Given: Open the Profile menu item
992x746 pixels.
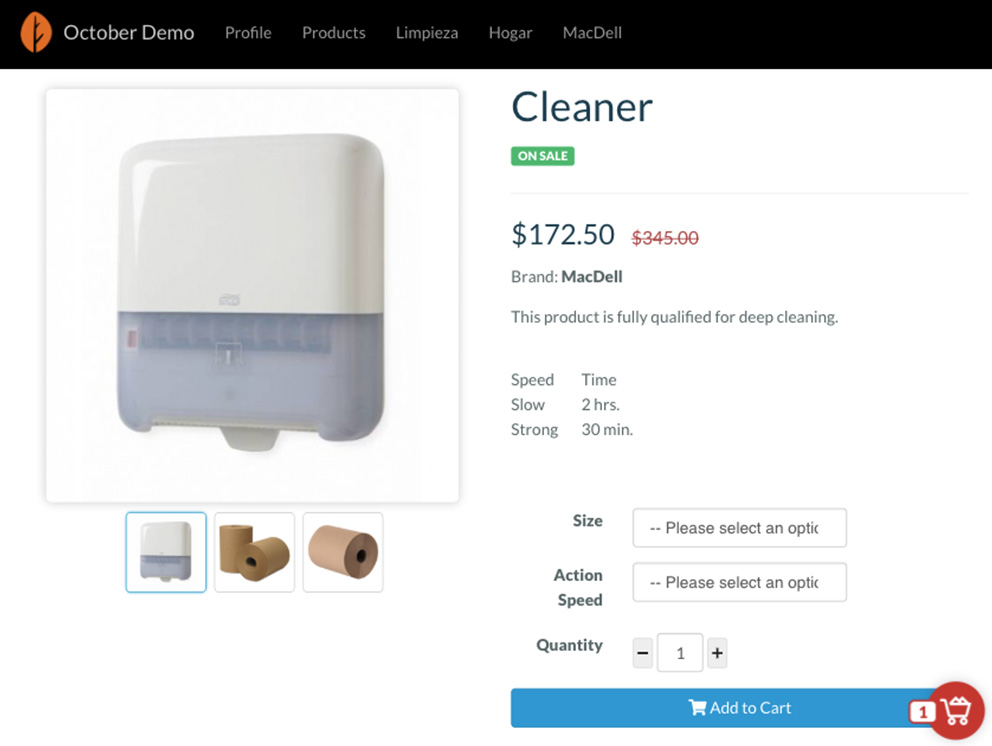Looking at the screenshot, I should tap(248, 33).
